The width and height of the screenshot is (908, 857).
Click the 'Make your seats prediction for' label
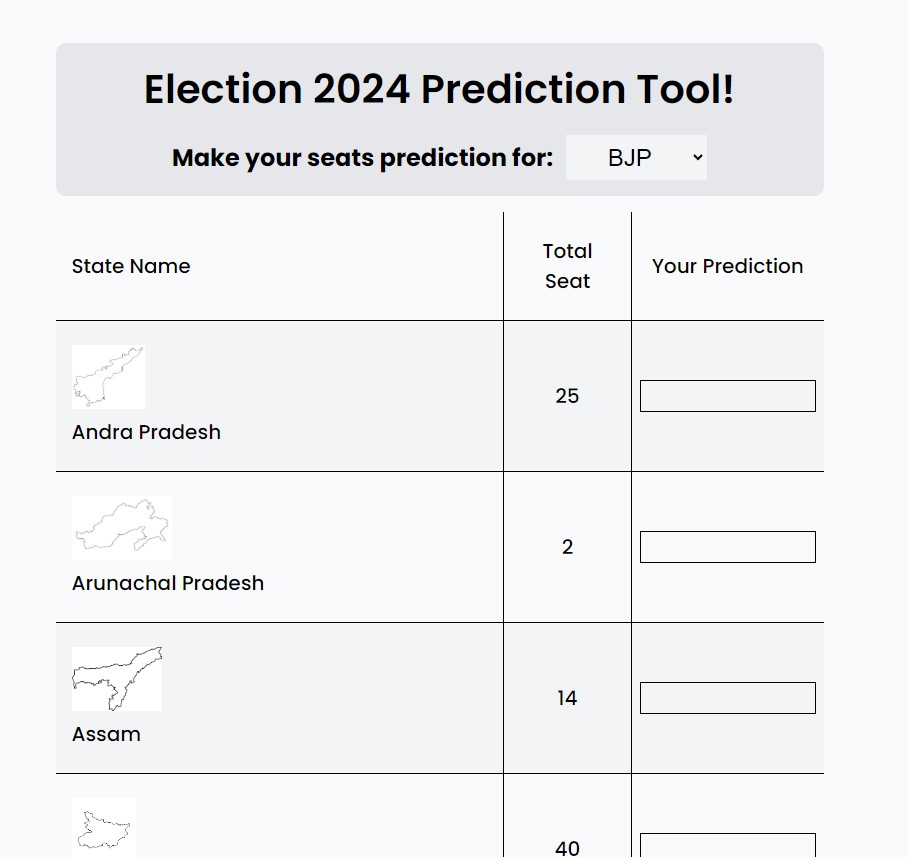pyautogui.click(x=362, y=158)
